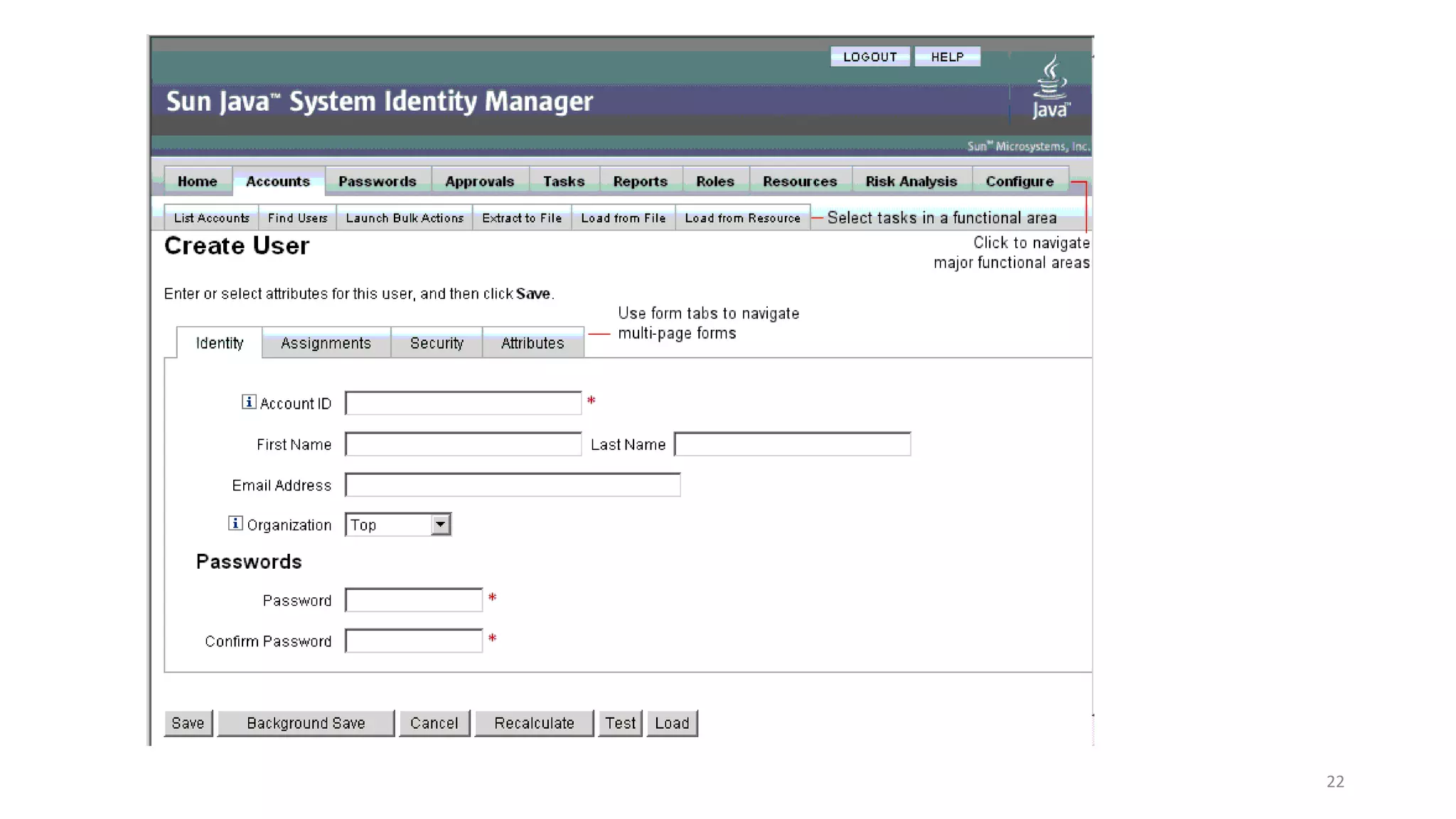Hit the Recalculate button

click(x=534, y=723)
